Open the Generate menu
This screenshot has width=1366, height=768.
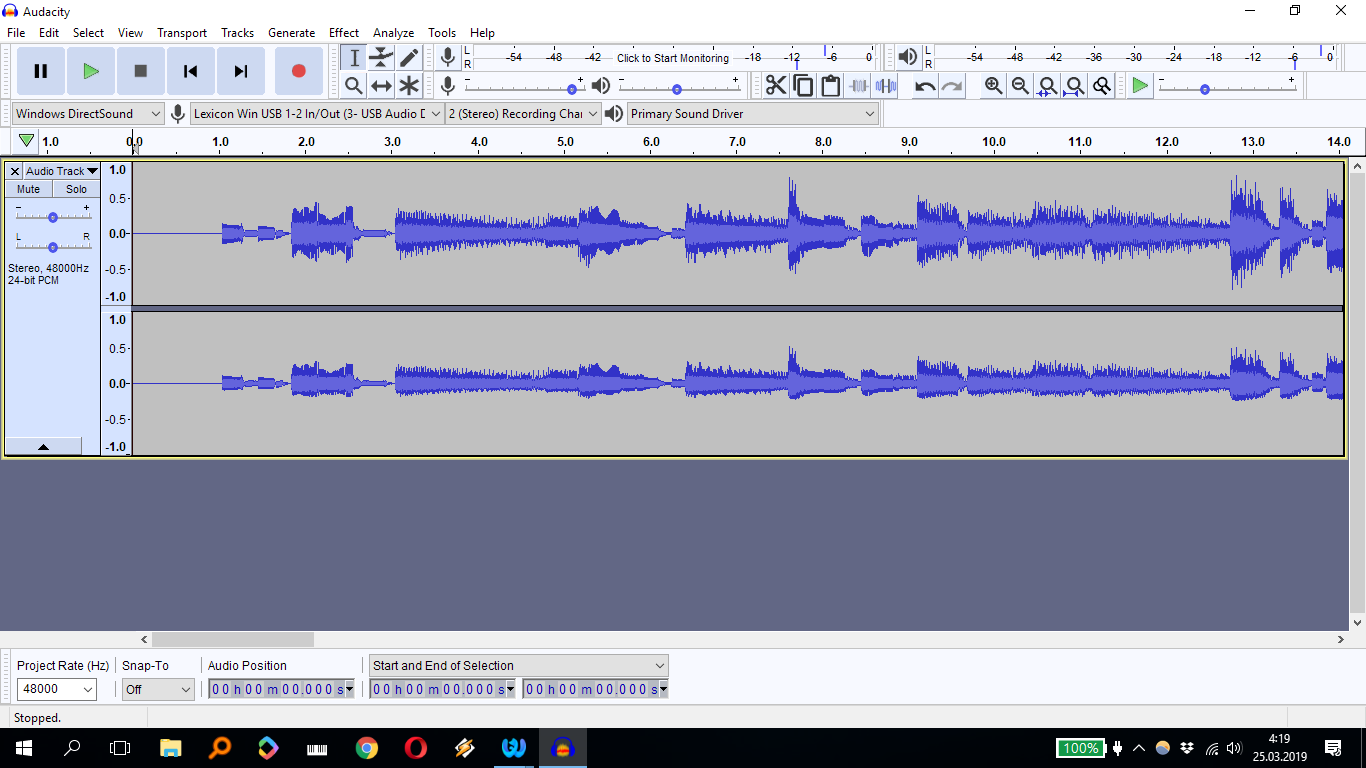point(291,33)
